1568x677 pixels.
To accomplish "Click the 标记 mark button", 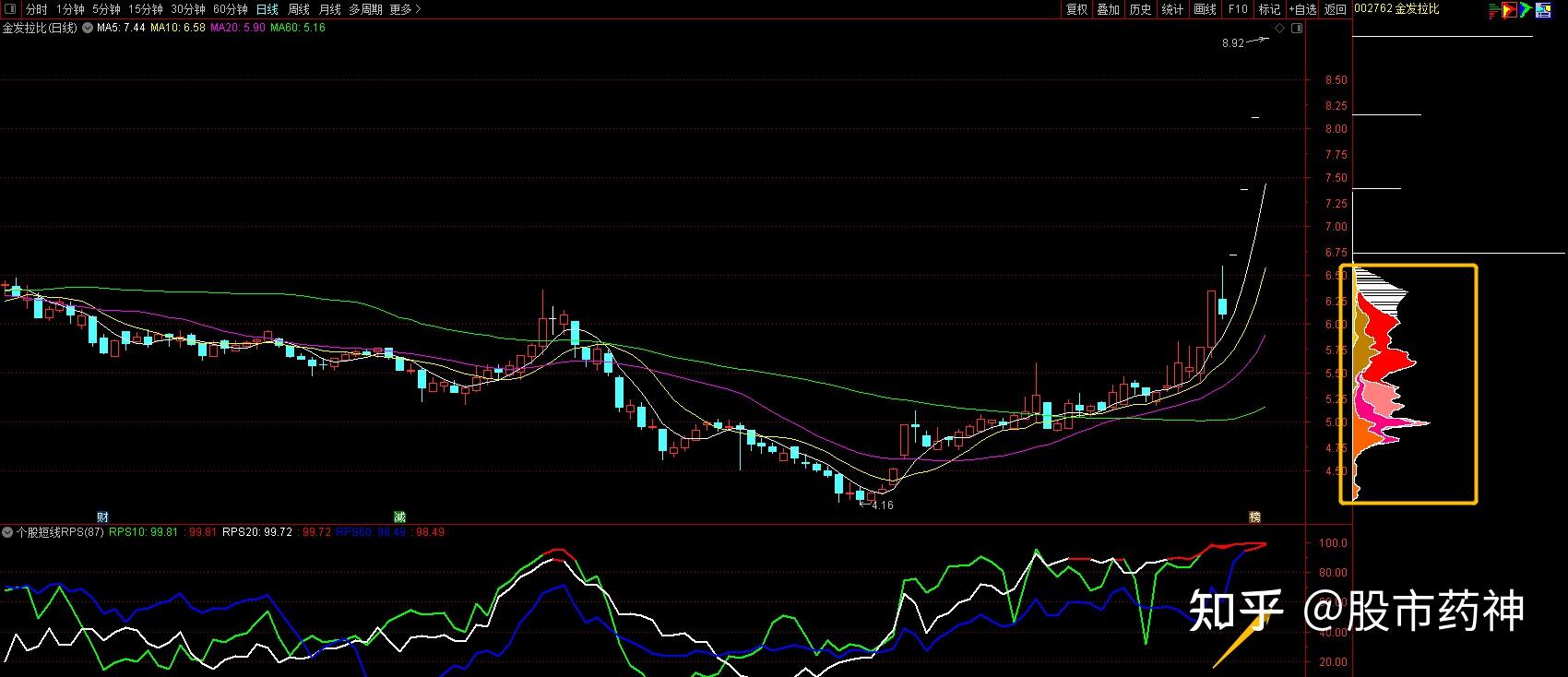I will 1270,9.
